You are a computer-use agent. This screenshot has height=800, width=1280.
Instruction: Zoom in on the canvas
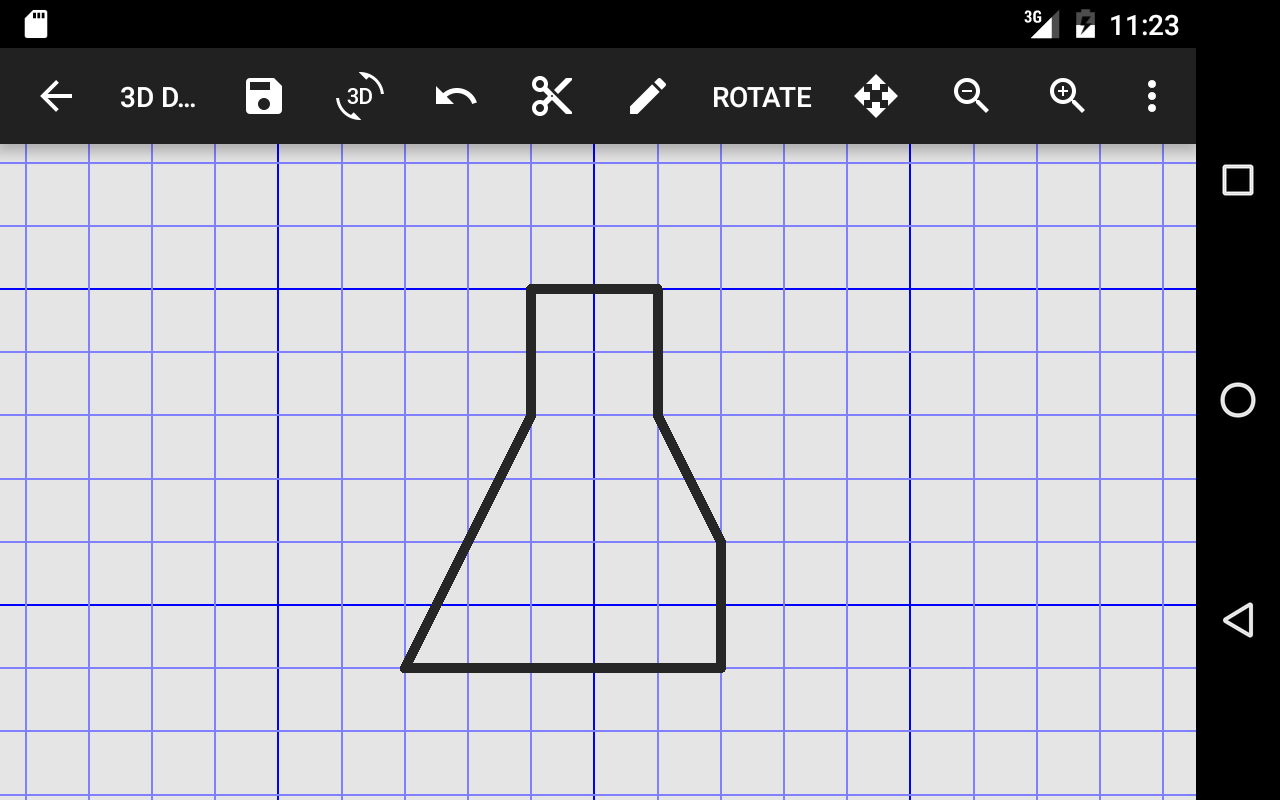pyautogui.click(x=1067, y=96)
